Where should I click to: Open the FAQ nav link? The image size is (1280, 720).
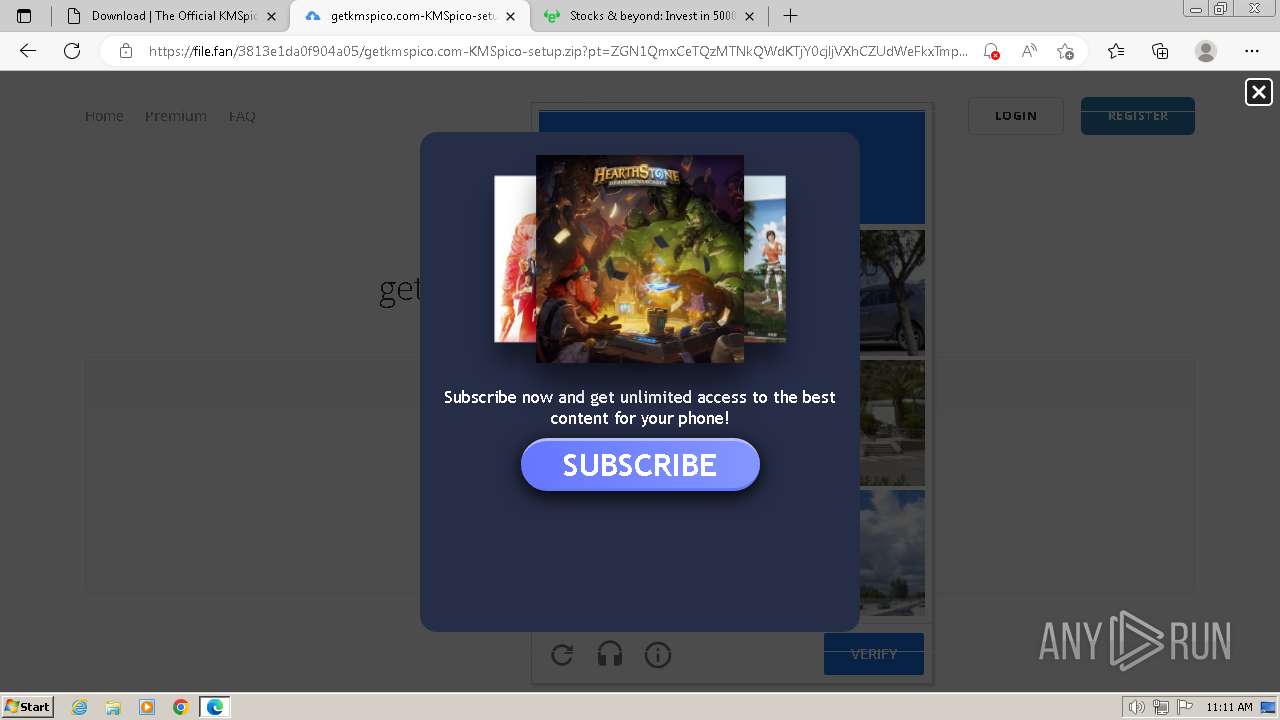coord(242,116)
